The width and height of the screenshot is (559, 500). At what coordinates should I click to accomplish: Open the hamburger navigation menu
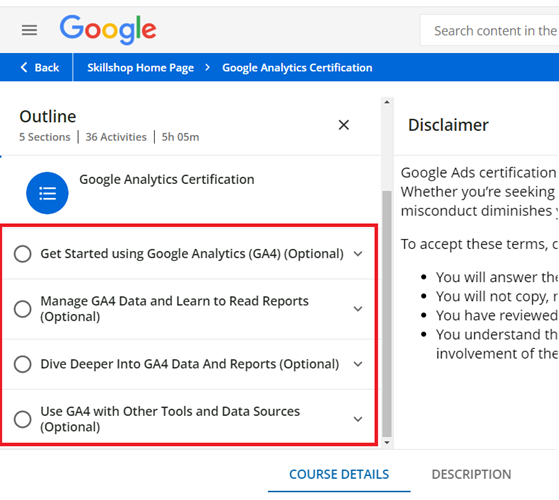pyautogui.click(x=29, y=30)
